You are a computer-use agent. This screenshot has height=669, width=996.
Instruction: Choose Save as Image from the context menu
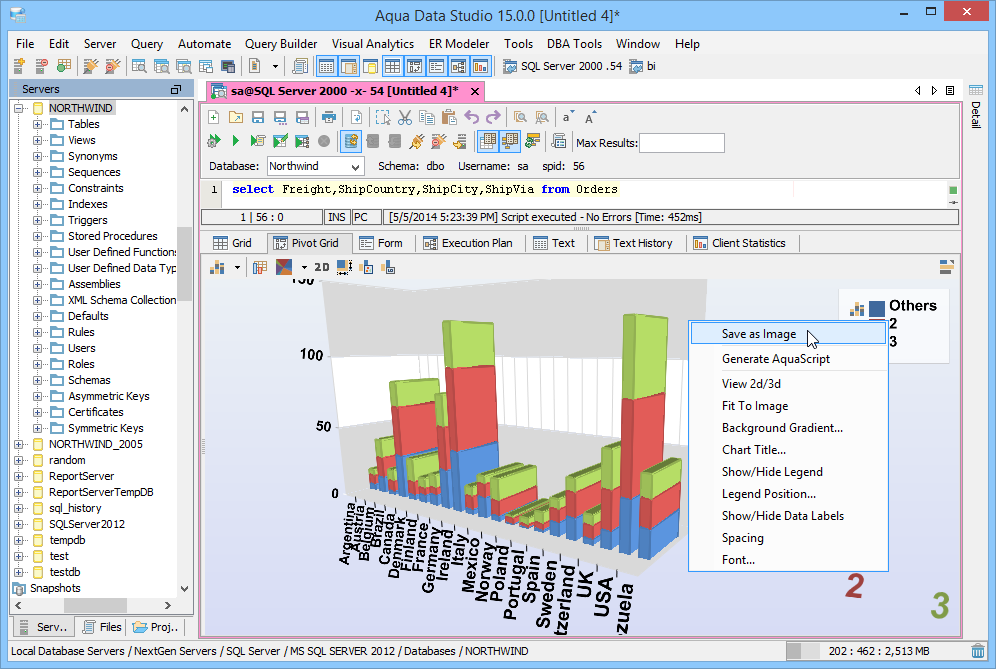click(788, 334)
